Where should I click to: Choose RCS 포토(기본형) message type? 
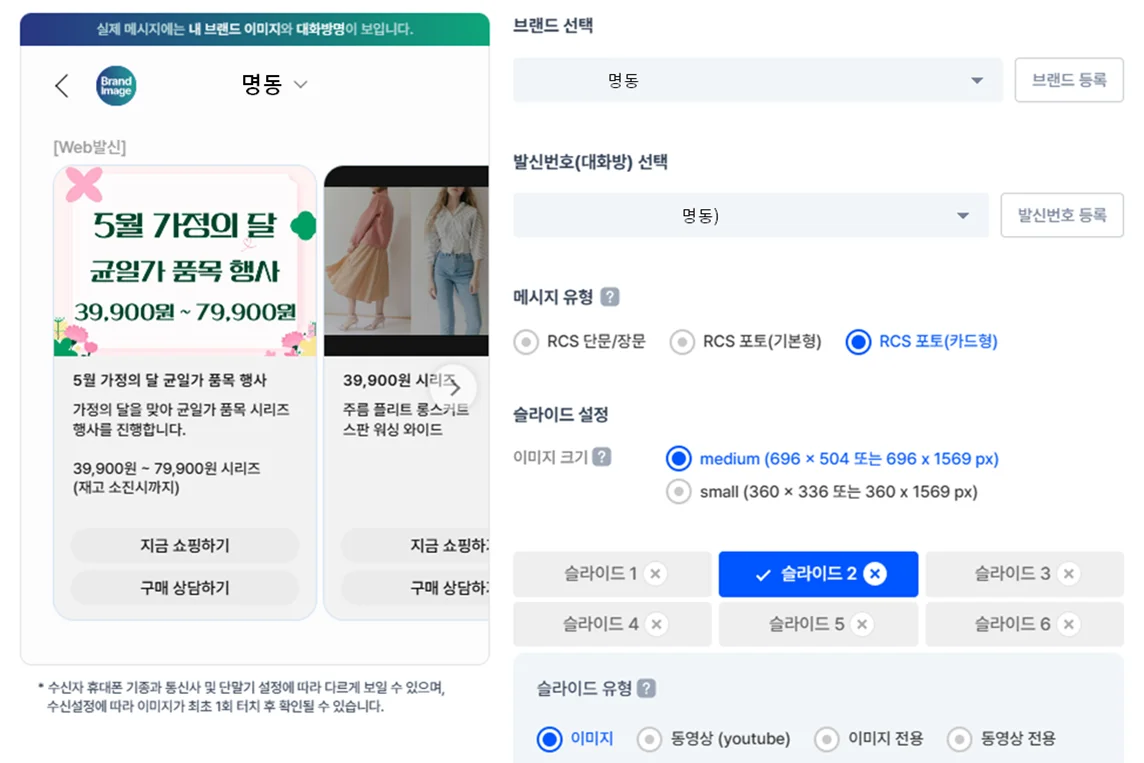click(x=746, y=341)
